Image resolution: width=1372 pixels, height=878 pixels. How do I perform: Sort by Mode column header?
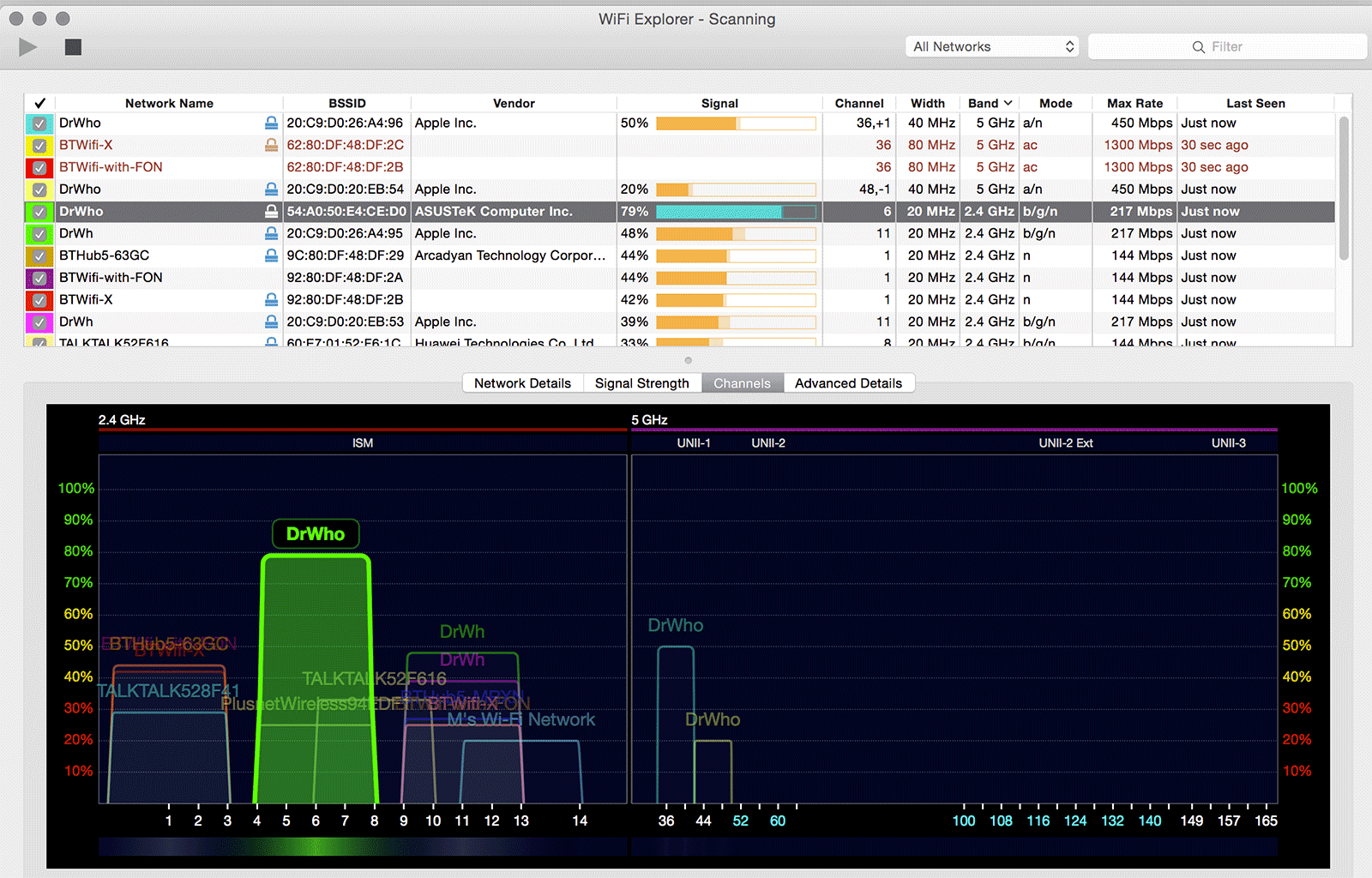click(x=1056, y=103)
